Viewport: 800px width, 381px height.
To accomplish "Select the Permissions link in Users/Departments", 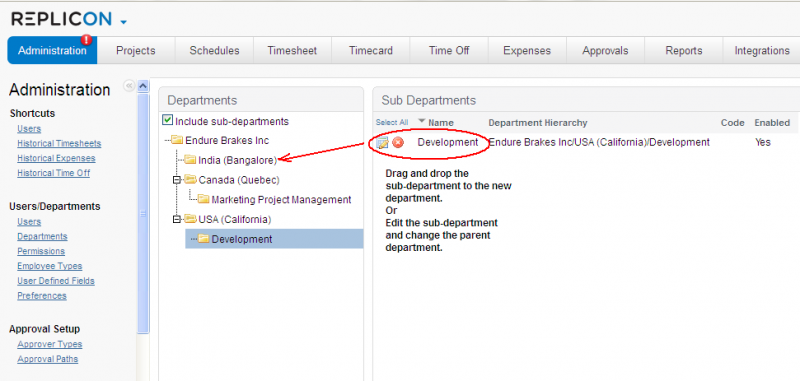I will [41, 251].
